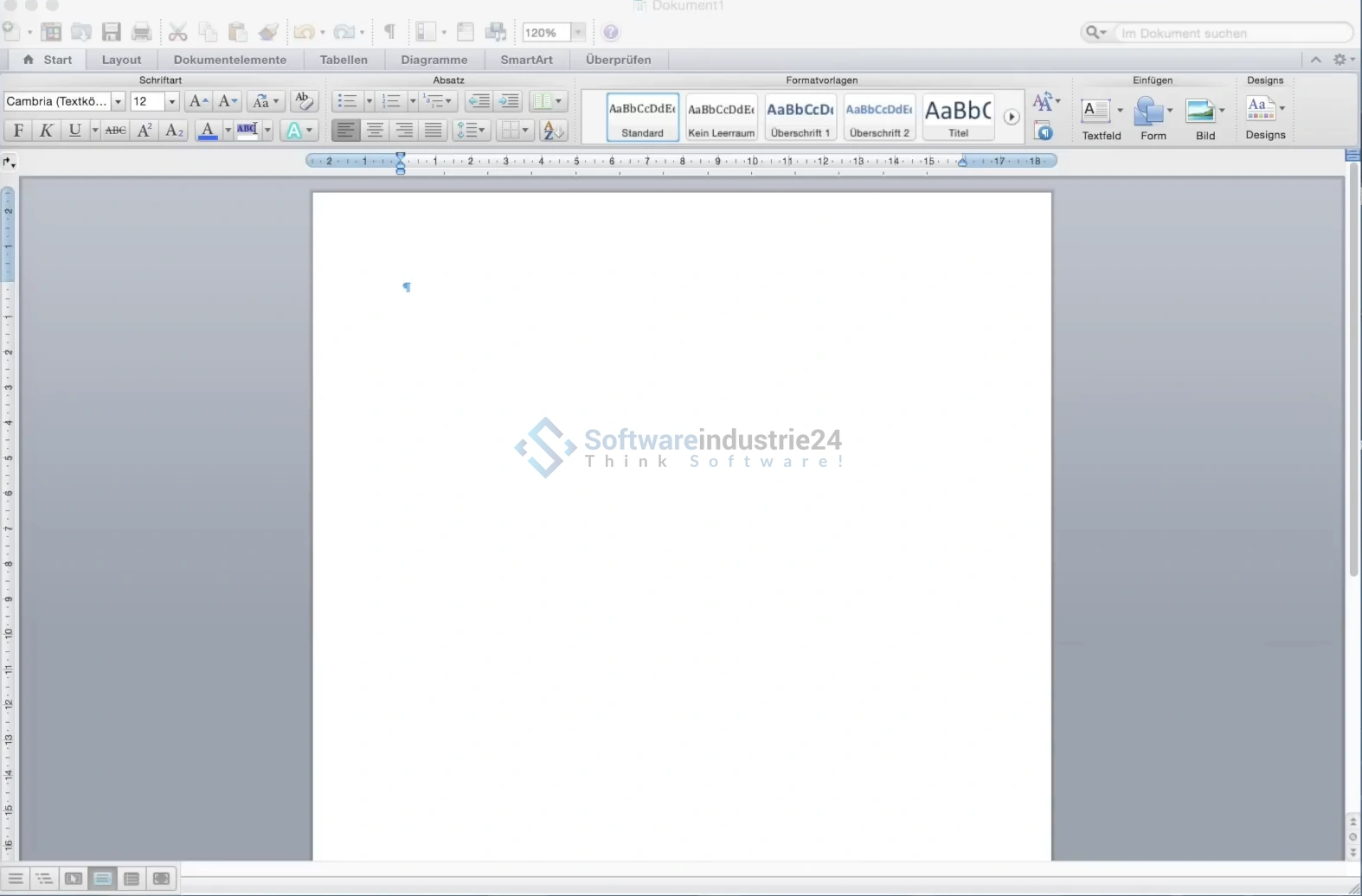Screen dimensions: 1362x896
Task: Toggle paragraph marks display in toolbar
Action: 389,33
